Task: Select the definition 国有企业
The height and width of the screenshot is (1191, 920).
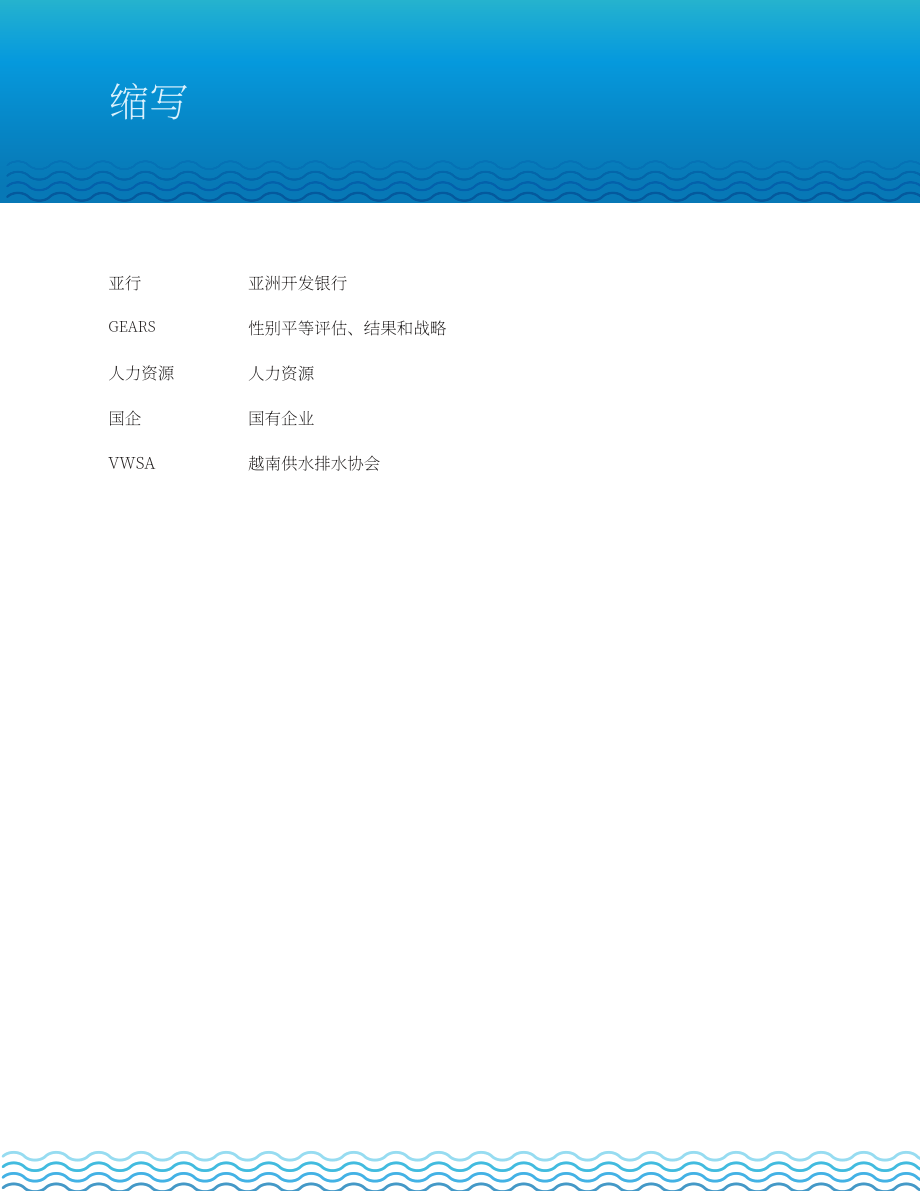Action: 281,419
